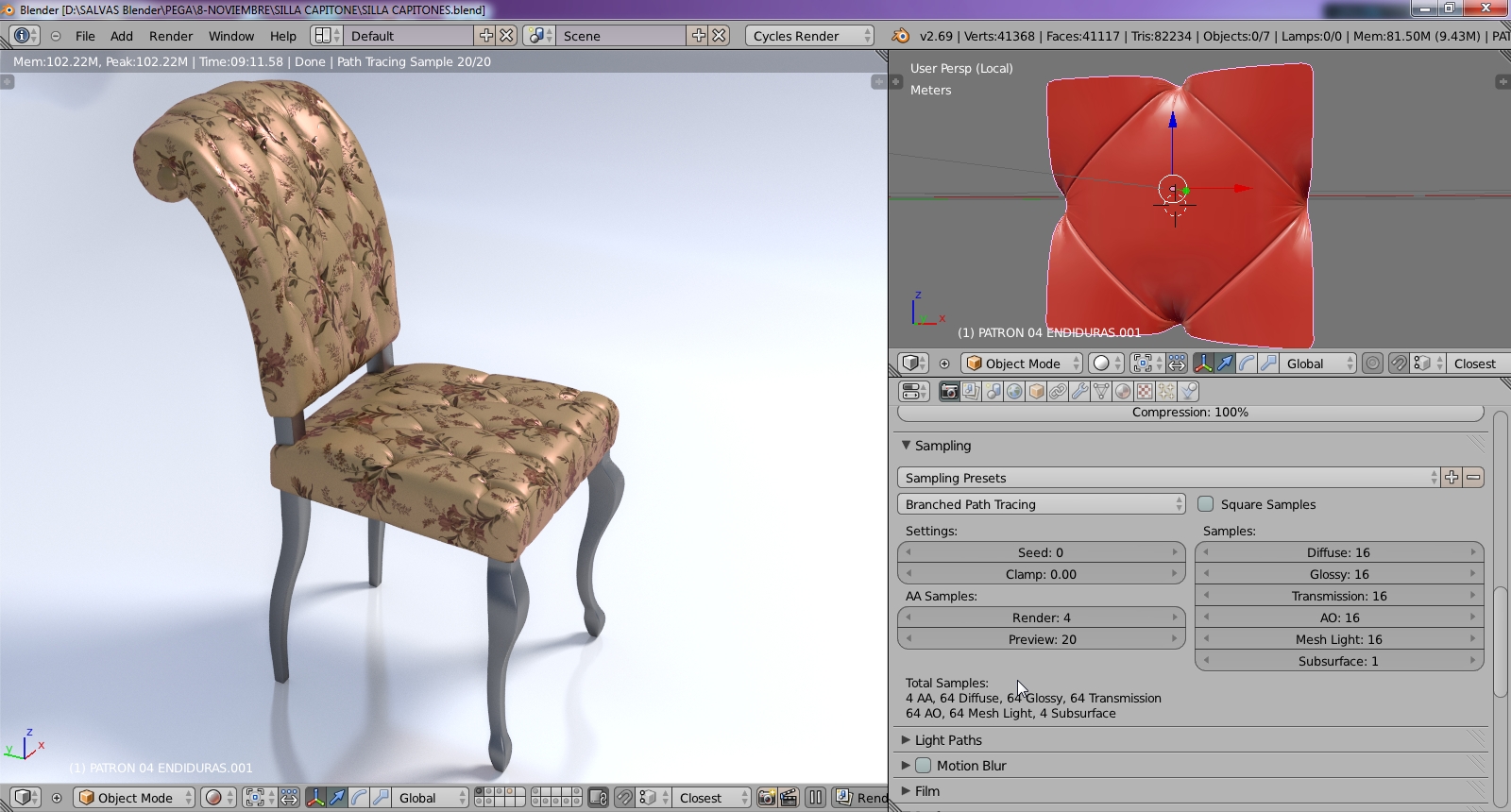The width and height of the screenshot is (1511, 812).
Task: Select rotate manipulator in bottom-left viewport header
Action: [x=359, y=798]
